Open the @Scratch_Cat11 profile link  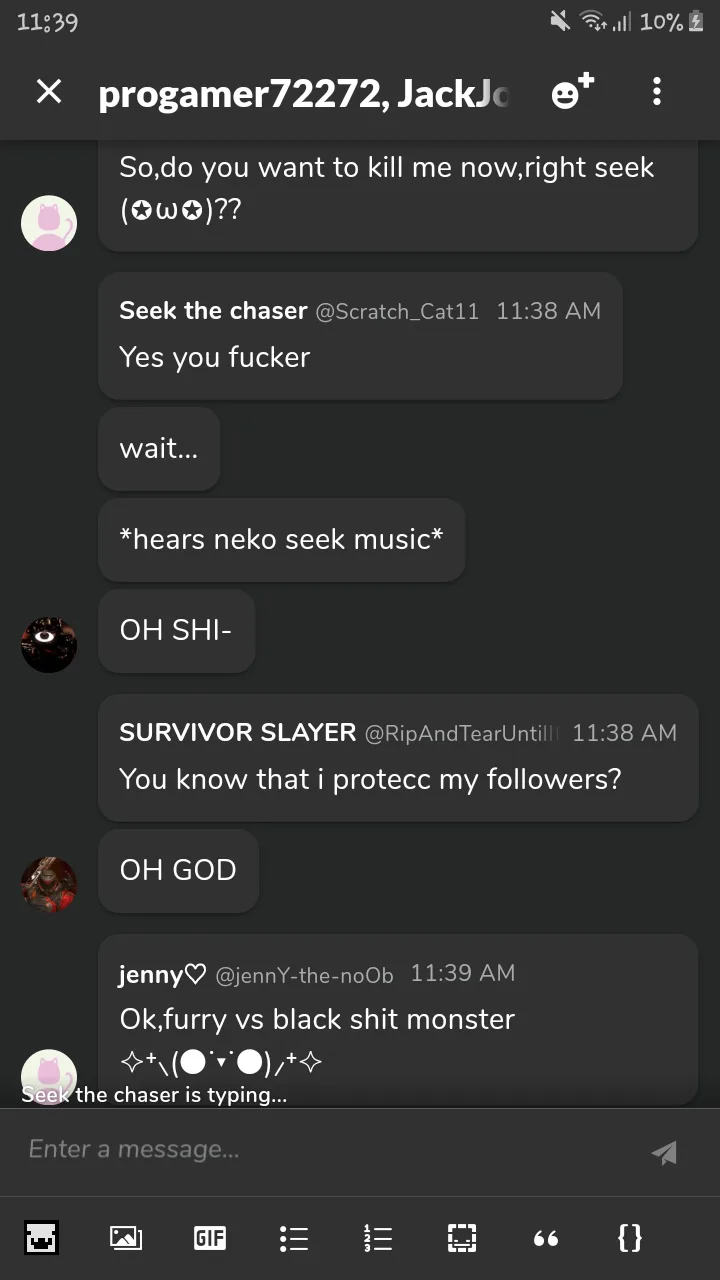click(397, 311)
